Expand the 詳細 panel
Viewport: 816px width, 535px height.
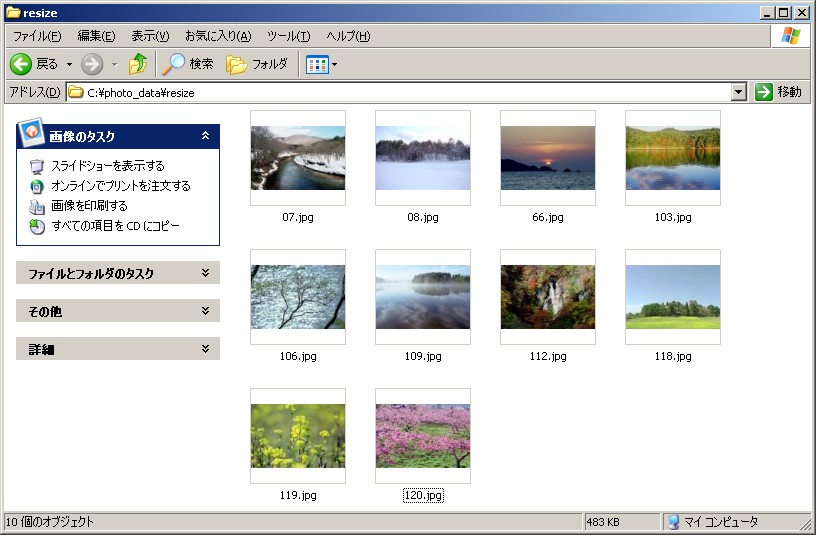118,349
